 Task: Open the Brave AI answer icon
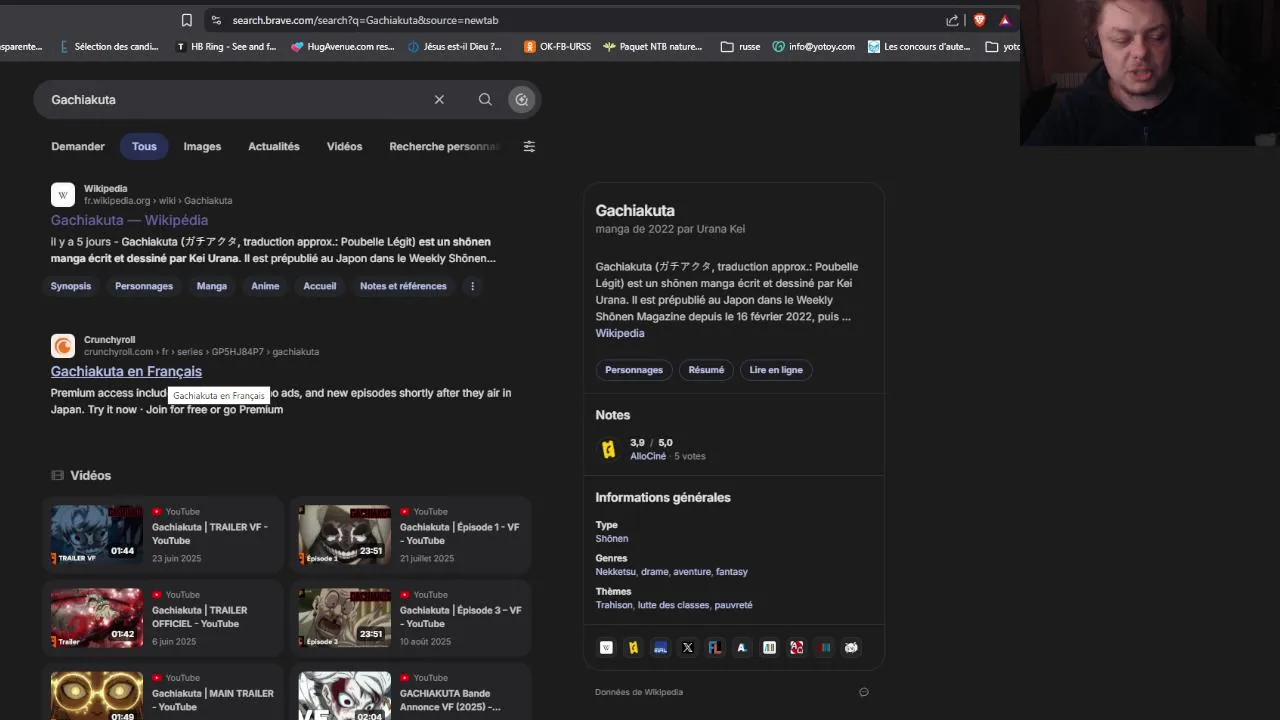coord(522,99)
